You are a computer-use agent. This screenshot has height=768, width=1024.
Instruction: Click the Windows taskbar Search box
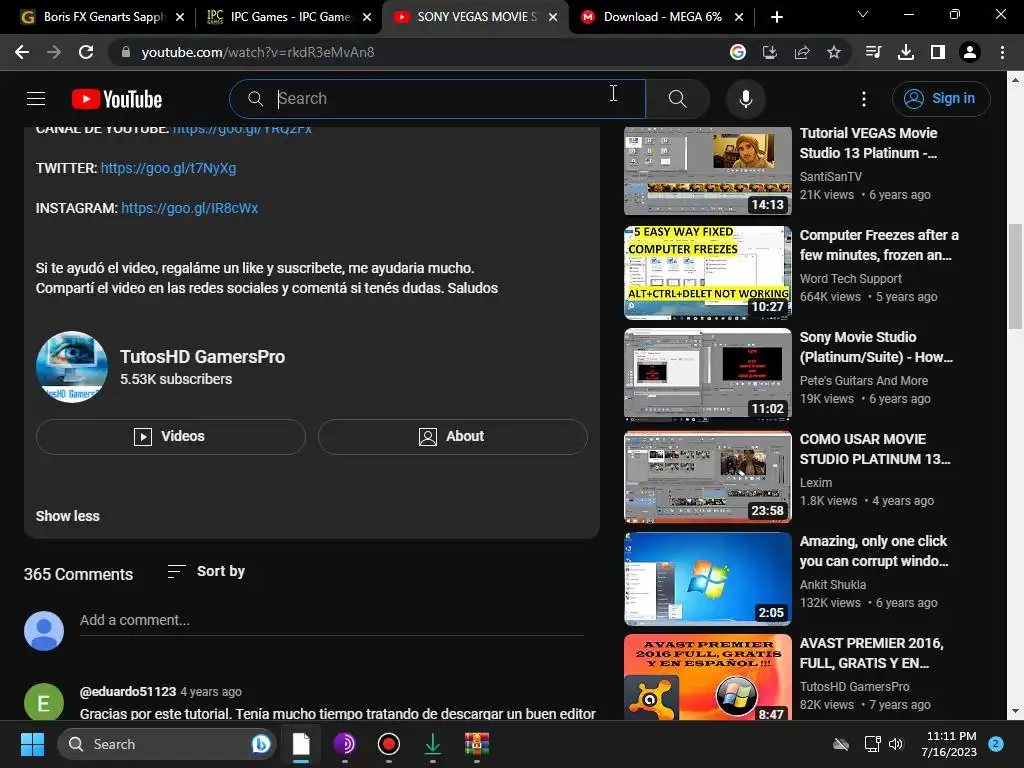[167, 744]
